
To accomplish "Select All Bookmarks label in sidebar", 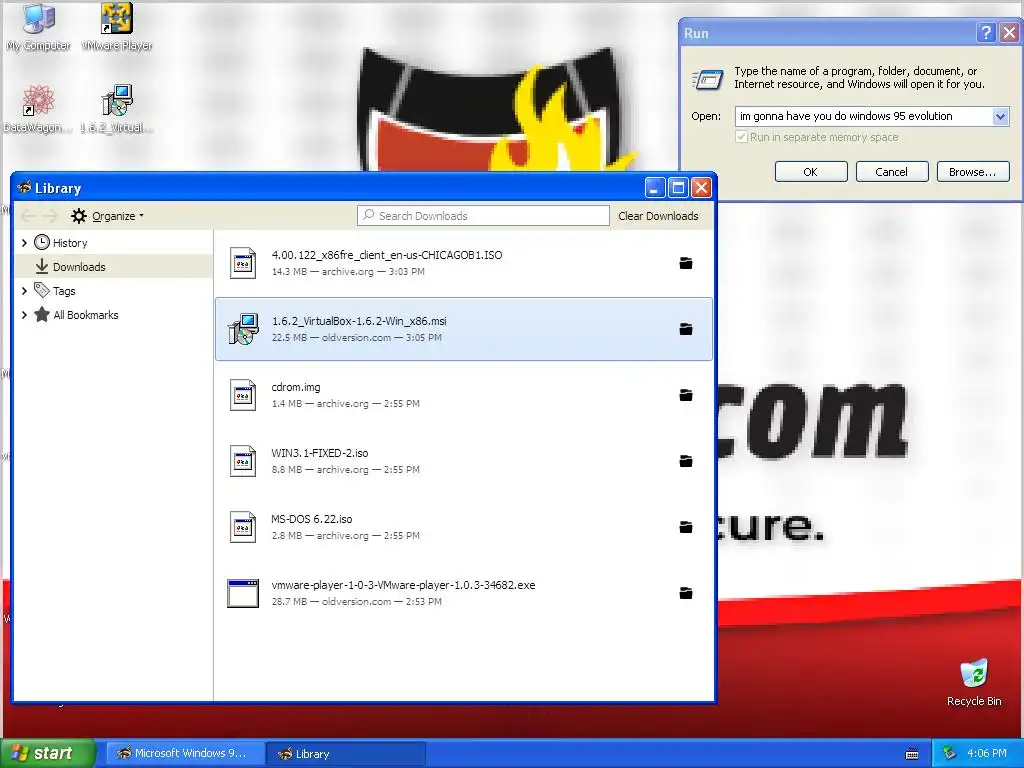I will click(86, 315).
